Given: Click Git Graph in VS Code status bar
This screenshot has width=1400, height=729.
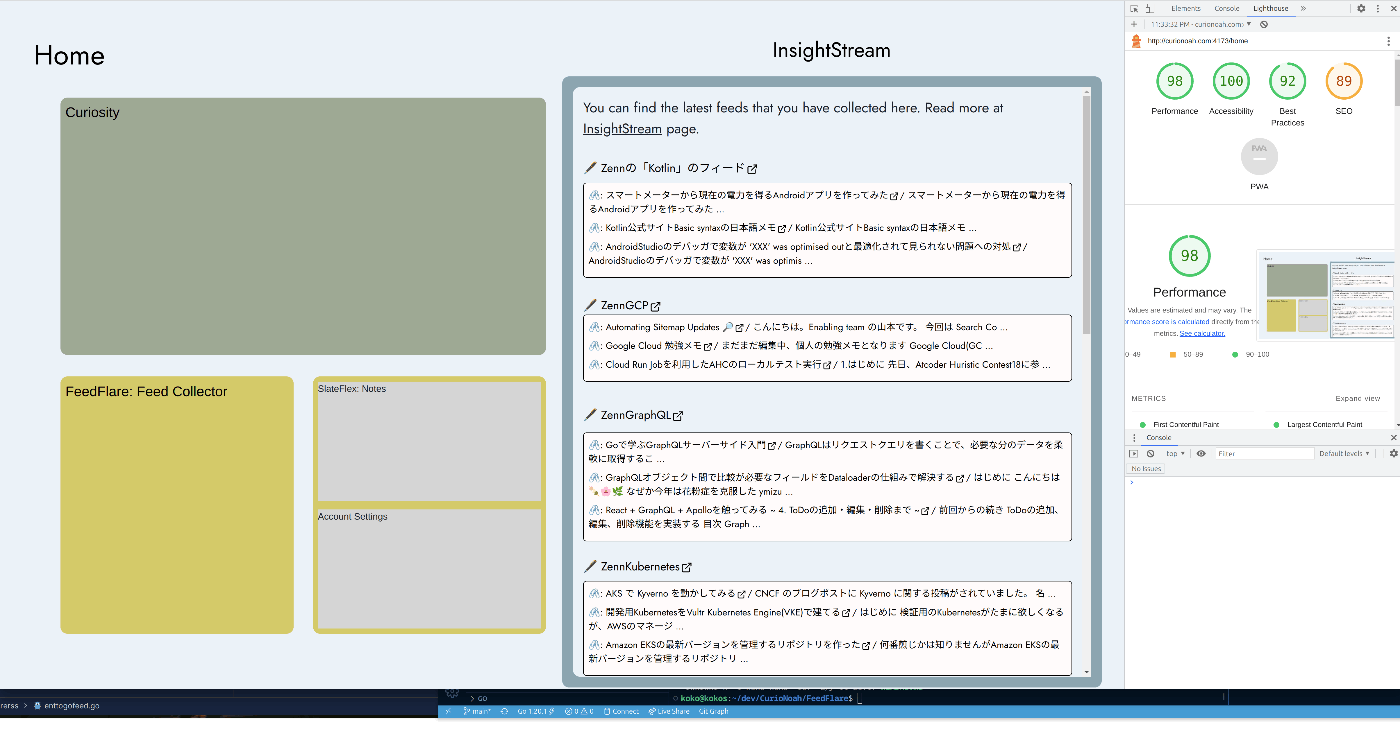Looking at the screenshot, I should tap(713, 711).
